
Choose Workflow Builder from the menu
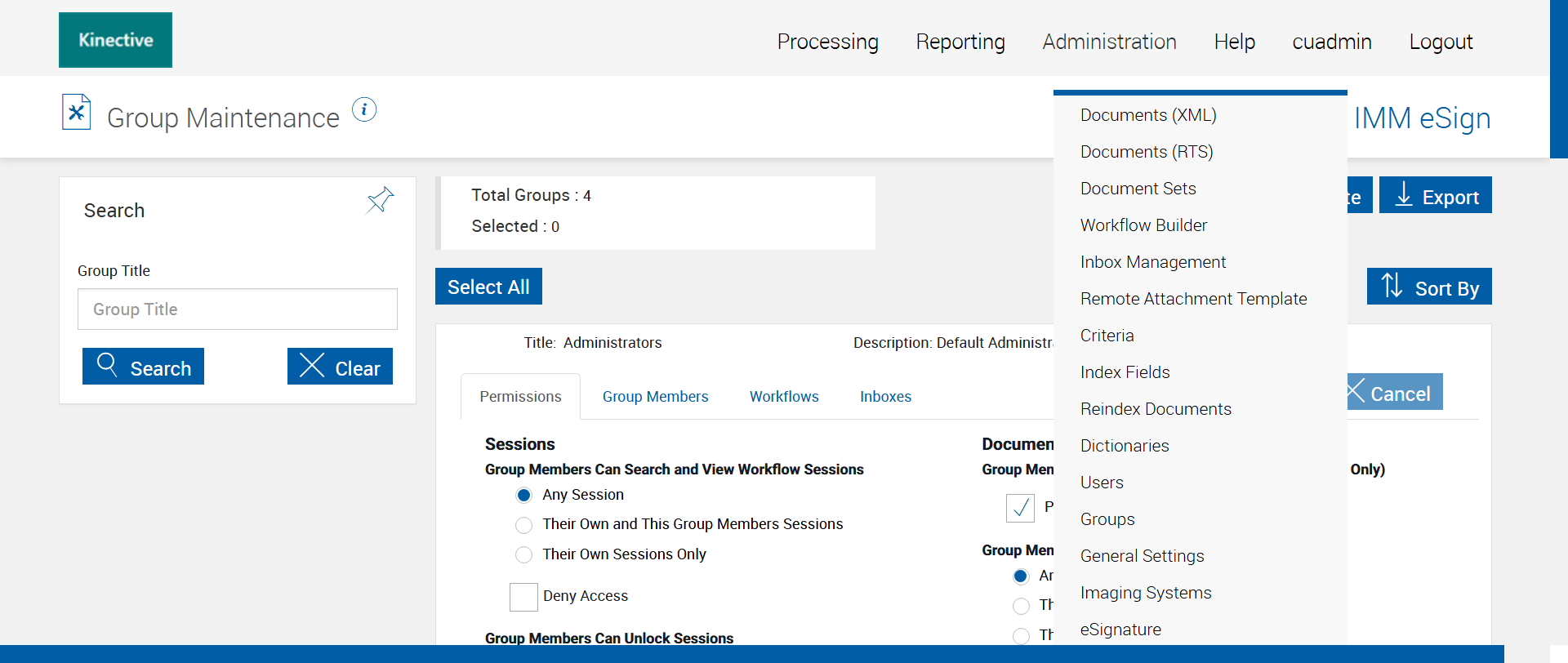pos(1143,225)
